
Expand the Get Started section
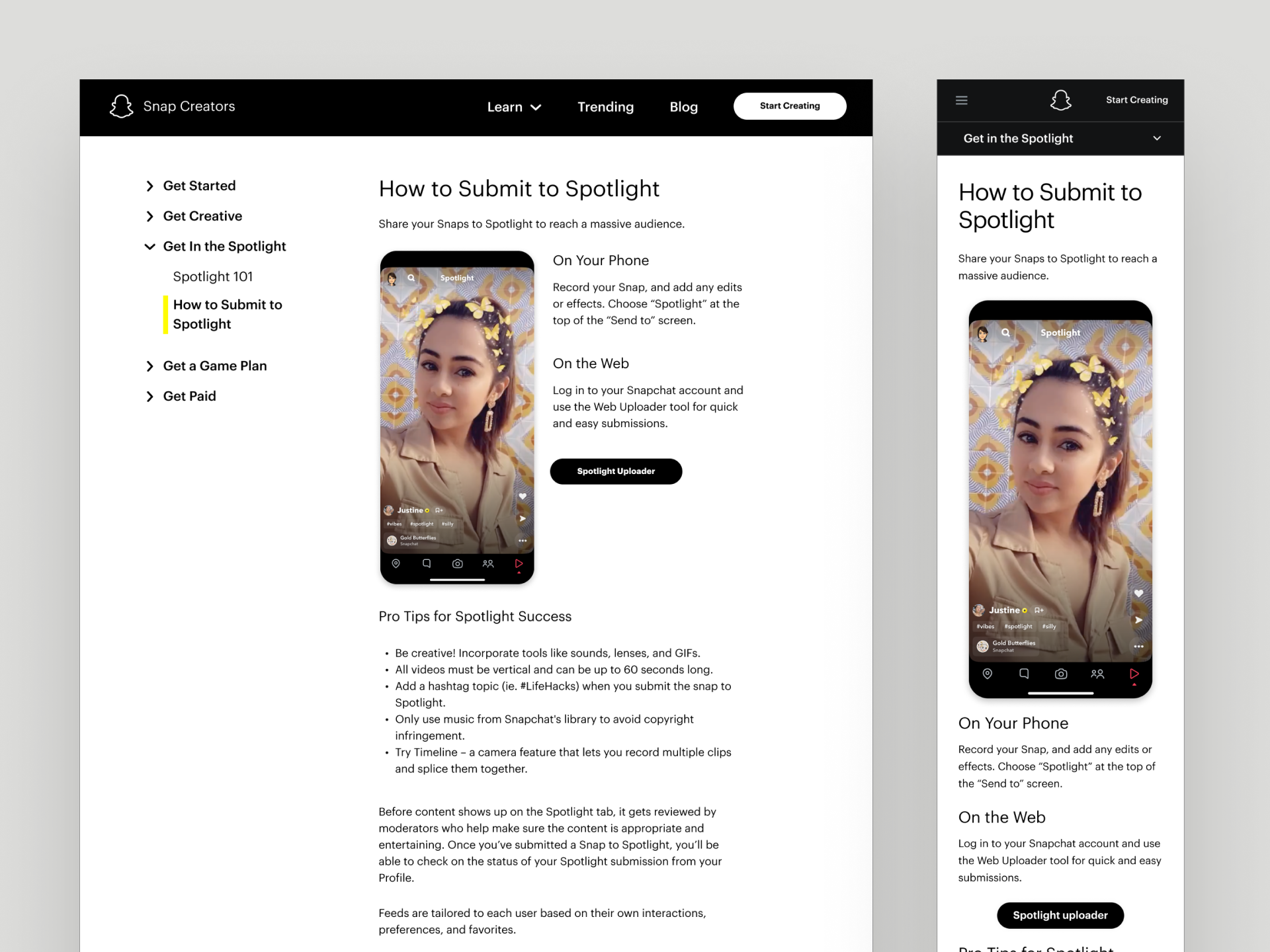tap(149, 186)
